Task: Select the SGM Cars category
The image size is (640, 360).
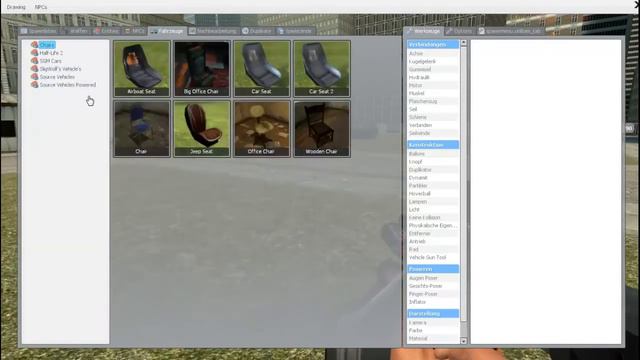Action: (51, 61)
